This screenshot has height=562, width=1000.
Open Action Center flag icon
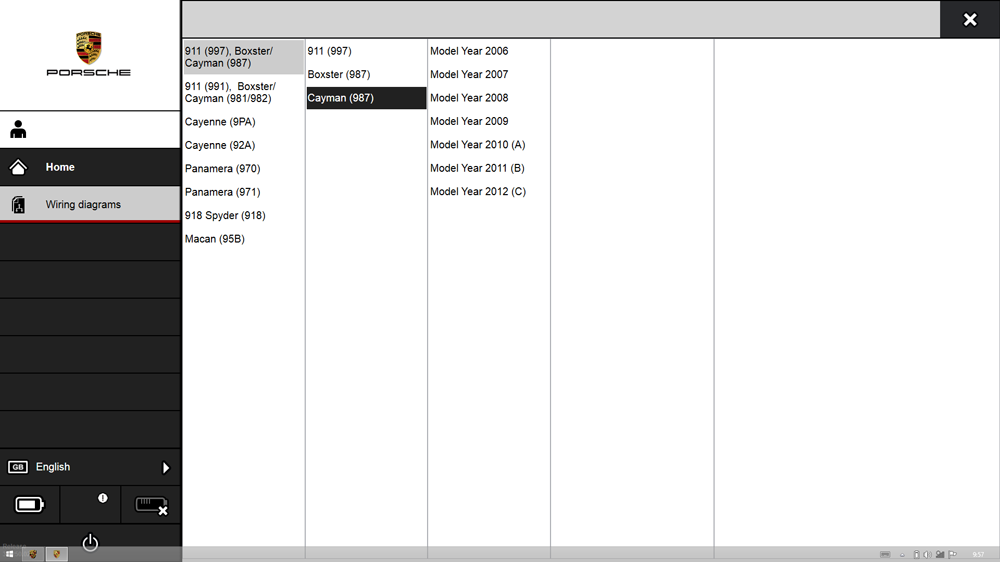[x=953, y=554]
